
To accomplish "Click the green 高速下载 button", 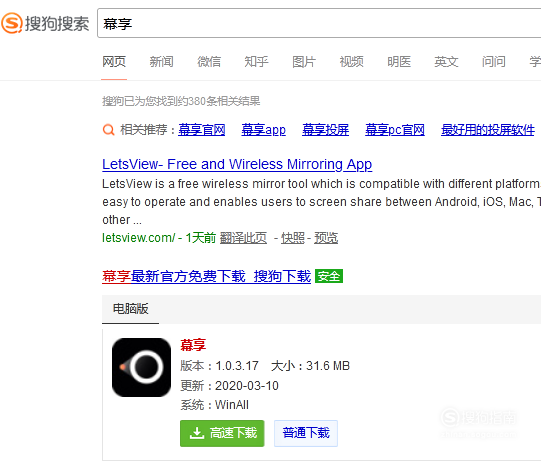I will coord(222,433).
